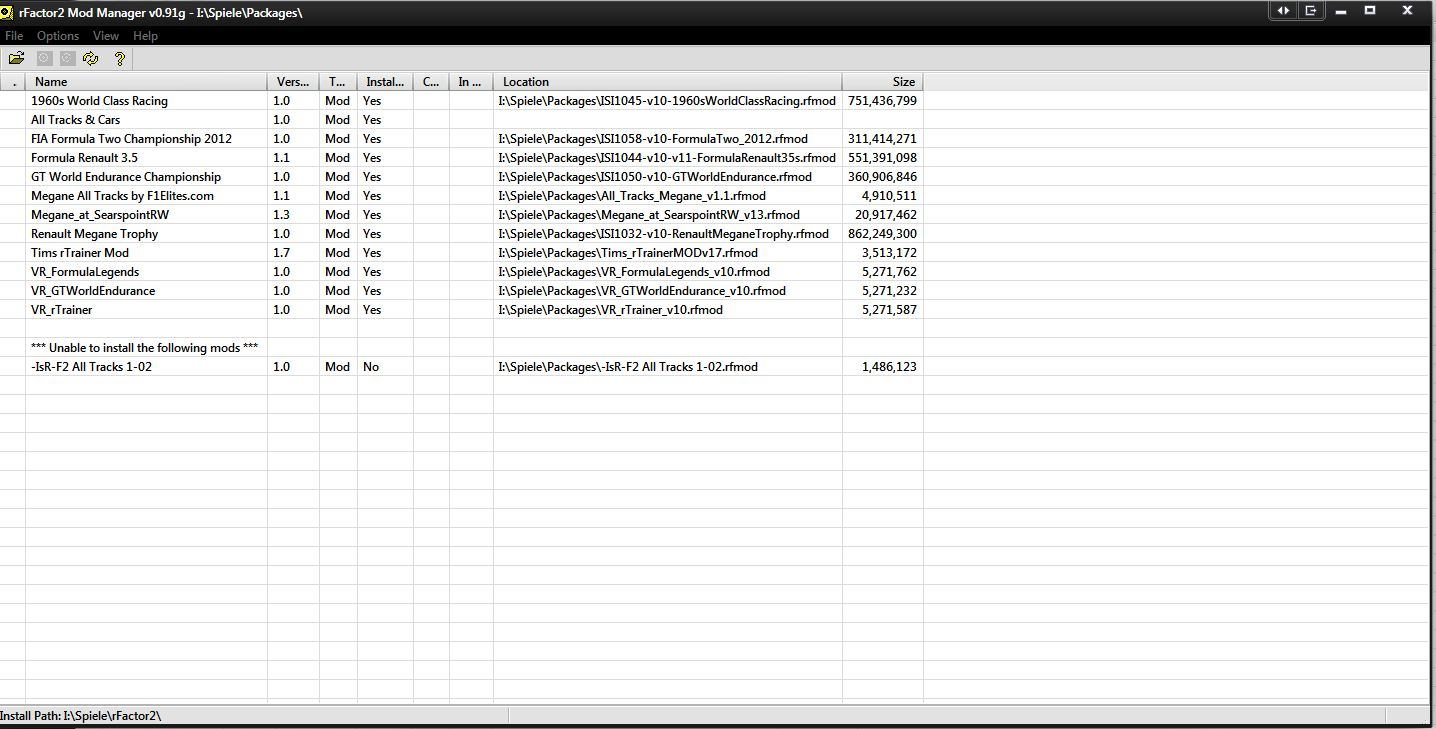Click the version 1.7 cell
This screenshot has height=729, width=1436.
pos(282,253)
